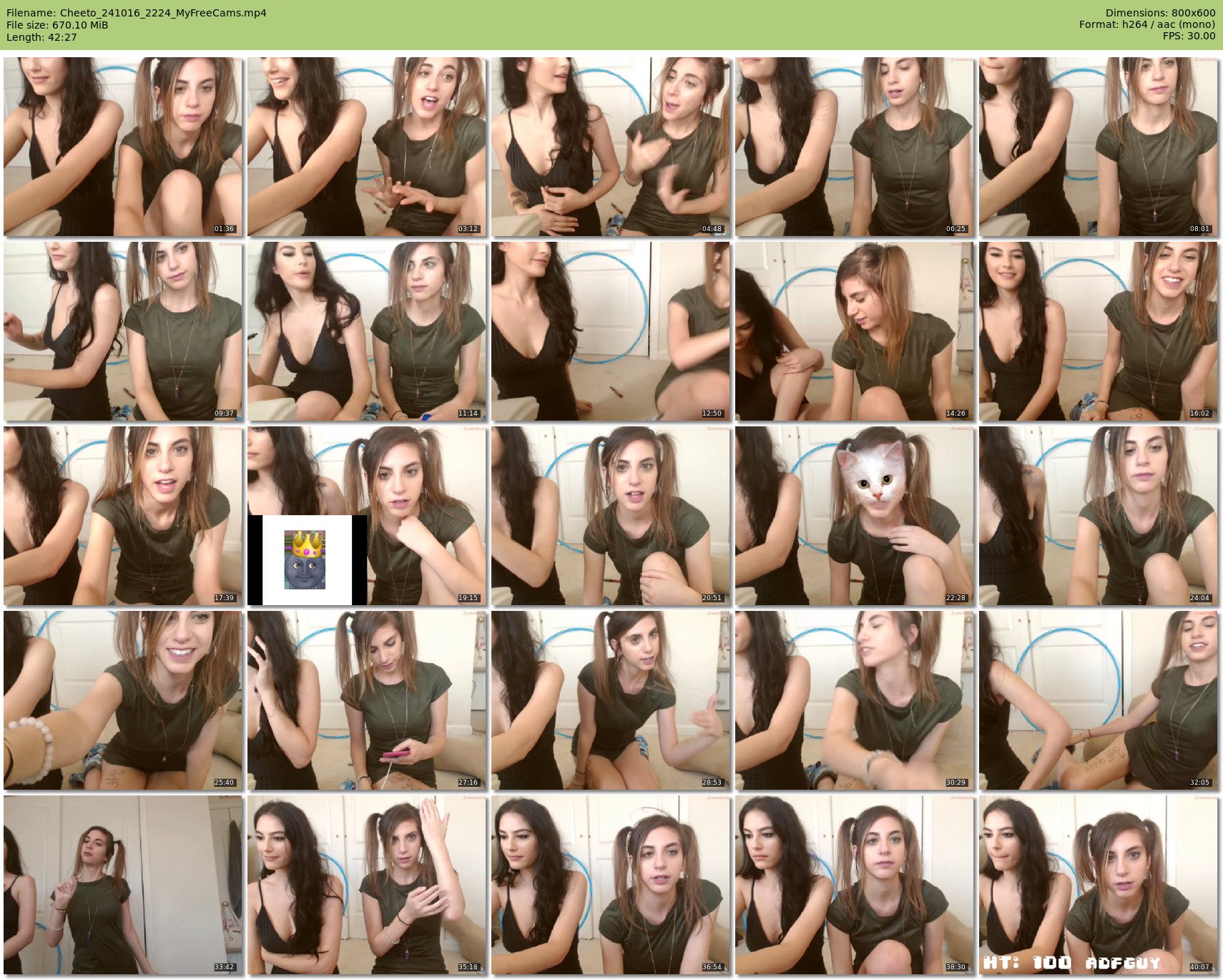This screenshot has width=1223, height=980.
Task: Select the "Dimensions: 800x600" text
Action: (1160, 13)
